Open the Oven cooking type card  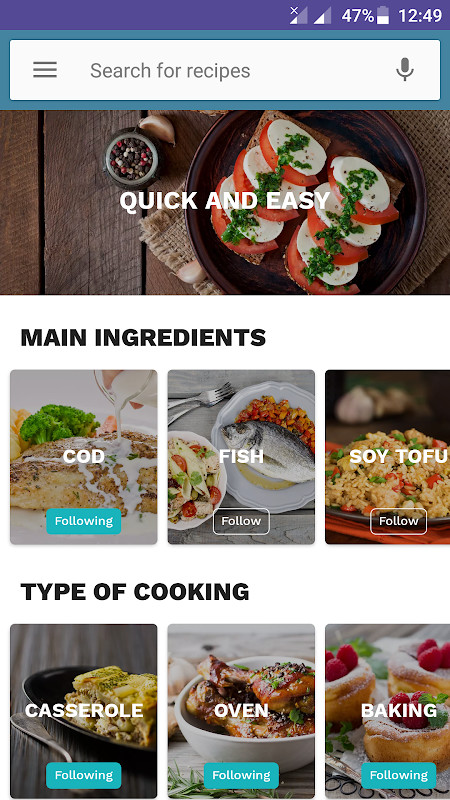tap(241, 711)
